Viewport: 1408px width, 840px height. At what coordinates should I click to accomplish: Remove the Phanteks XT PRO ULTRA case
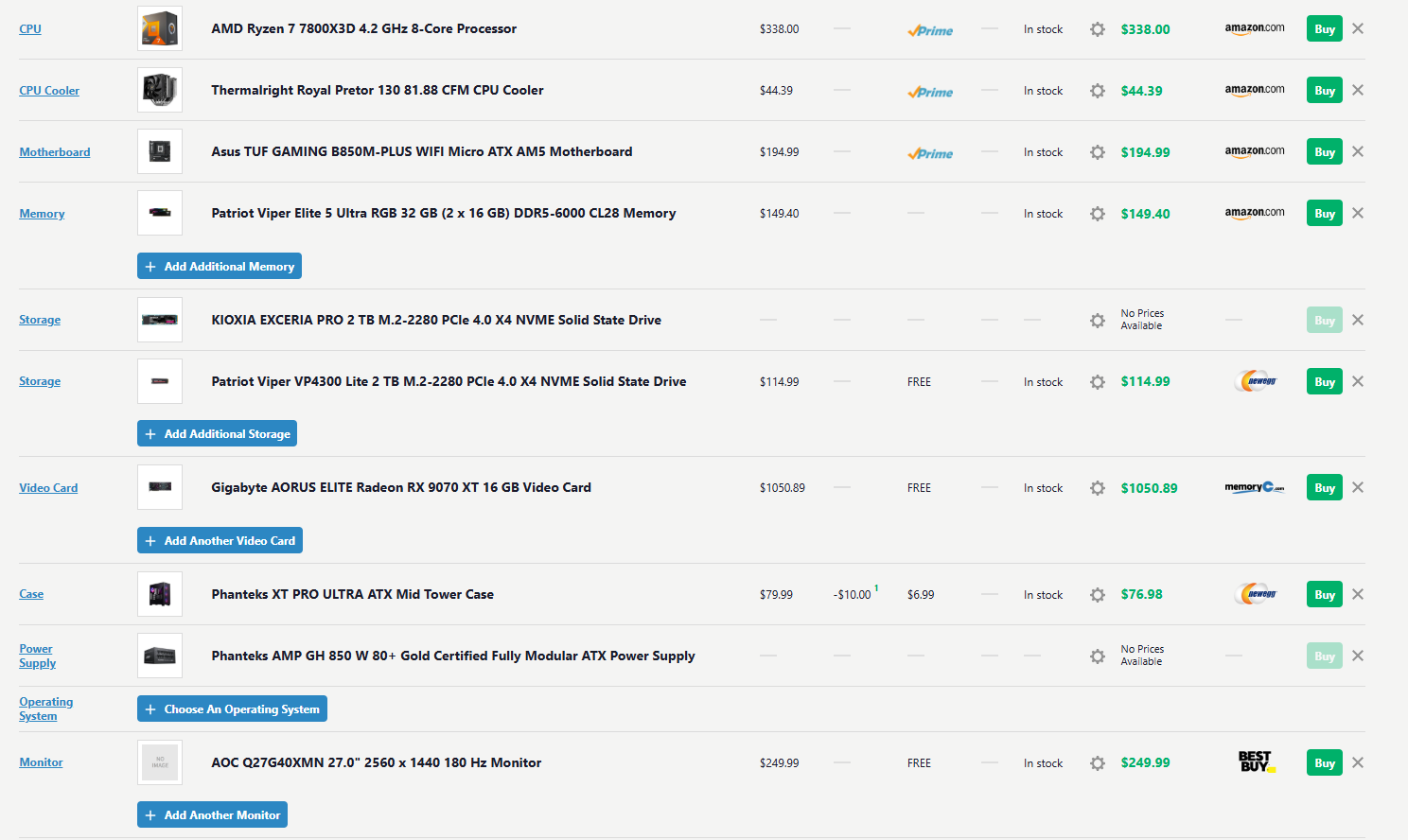[x=1358, y=594]
